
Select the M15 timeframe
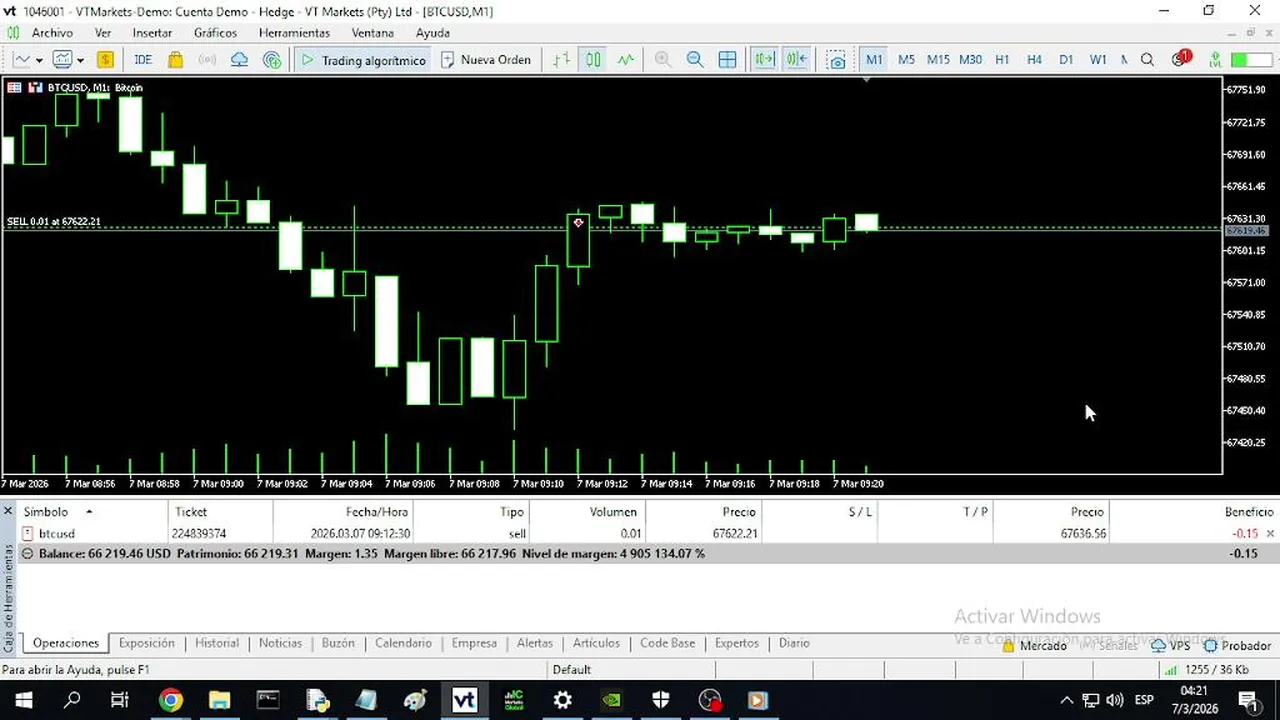tap(938, 60)
